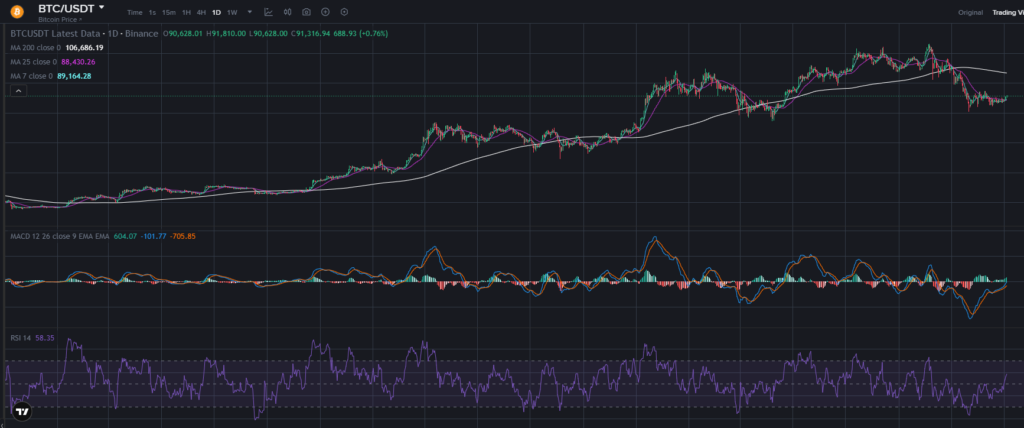Switch to 1H interval
1024x428 pixels.
coord(186,12)
